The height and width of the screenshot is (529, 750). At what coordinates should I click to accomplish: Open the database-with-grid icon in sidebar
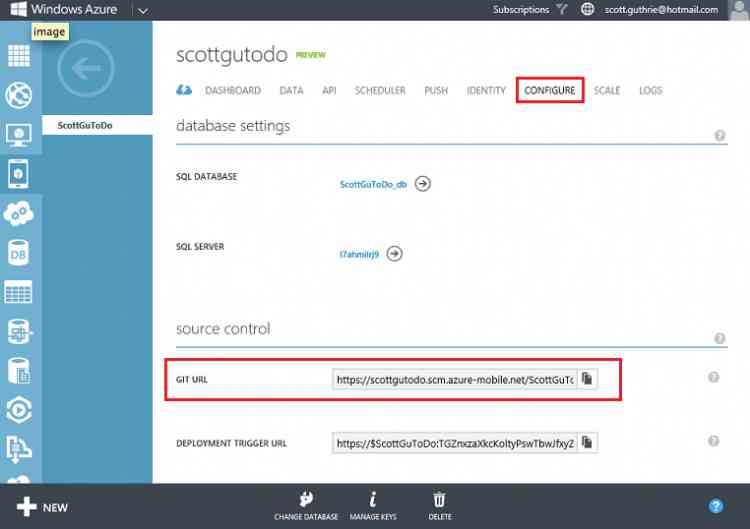pyautogui.click(x=19, y=331)
